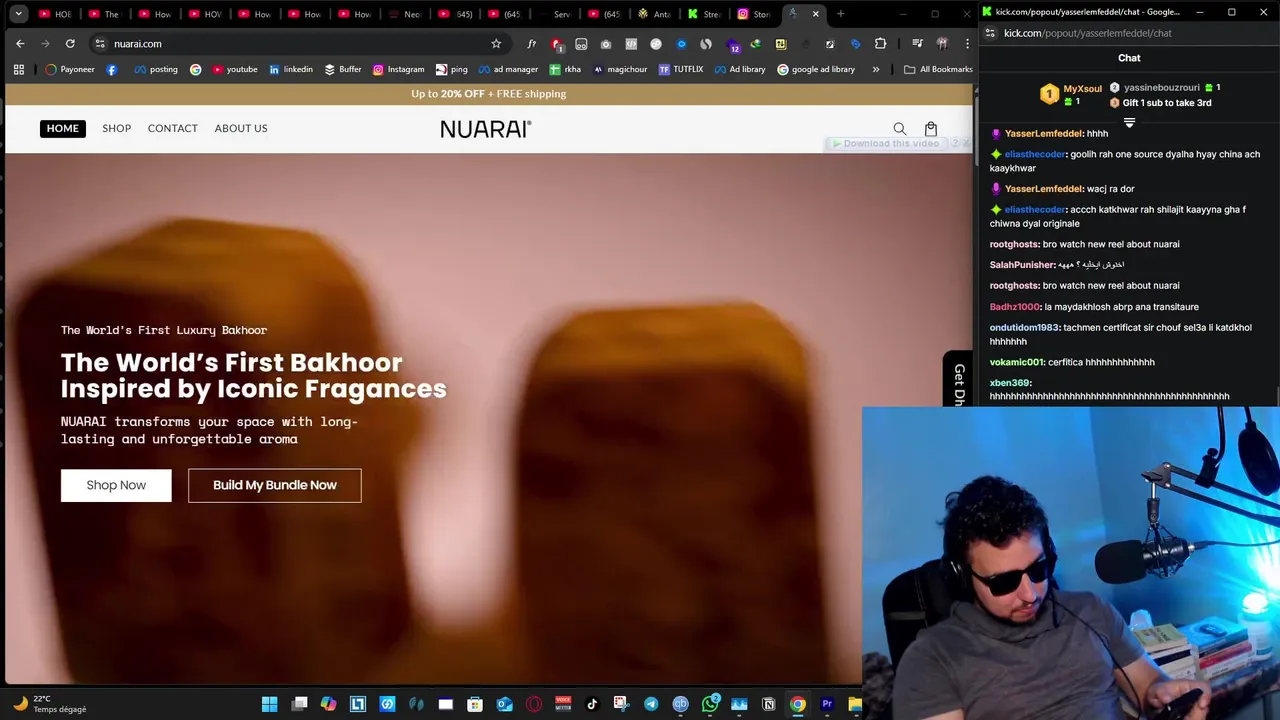Open a new browser tab
The width and height of the screenshot is (1280, 720).
(x=841, y=14)
